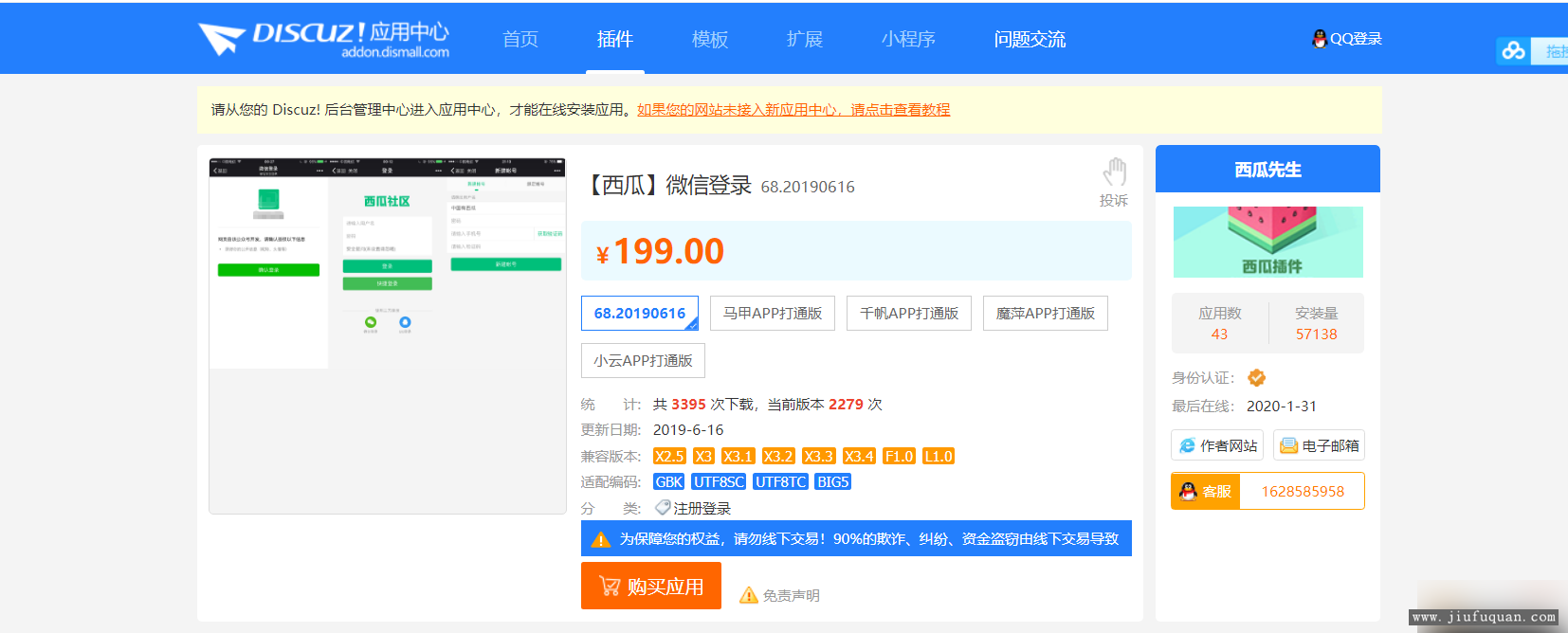Click the 安装量 57138 stat
Screen dimensions: 1568x633
coord(1317,323)
